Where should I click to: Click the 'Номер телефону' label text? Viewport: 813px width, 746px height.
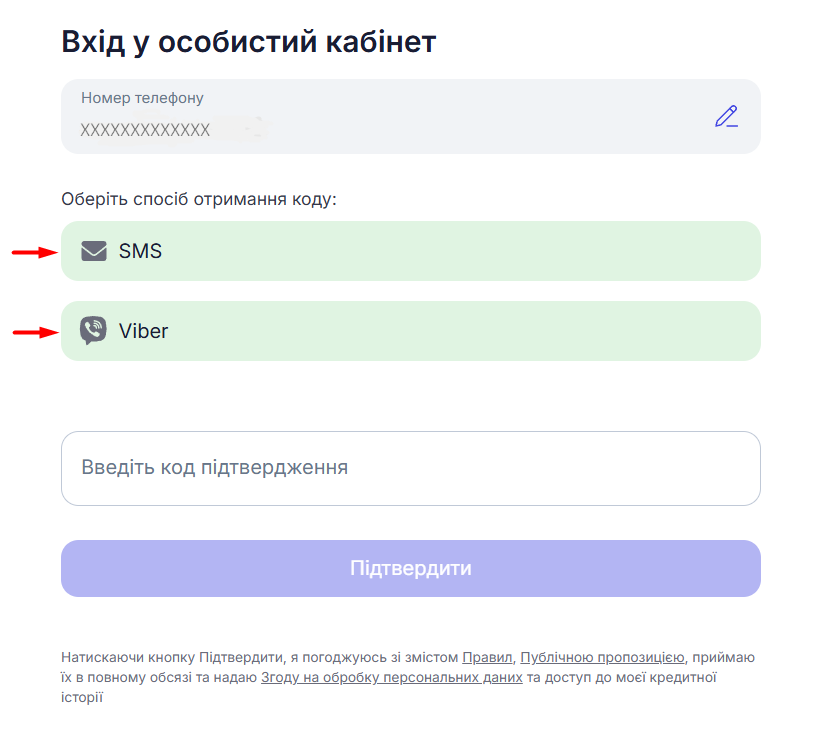pyautogui.click(x=142, y=98)
